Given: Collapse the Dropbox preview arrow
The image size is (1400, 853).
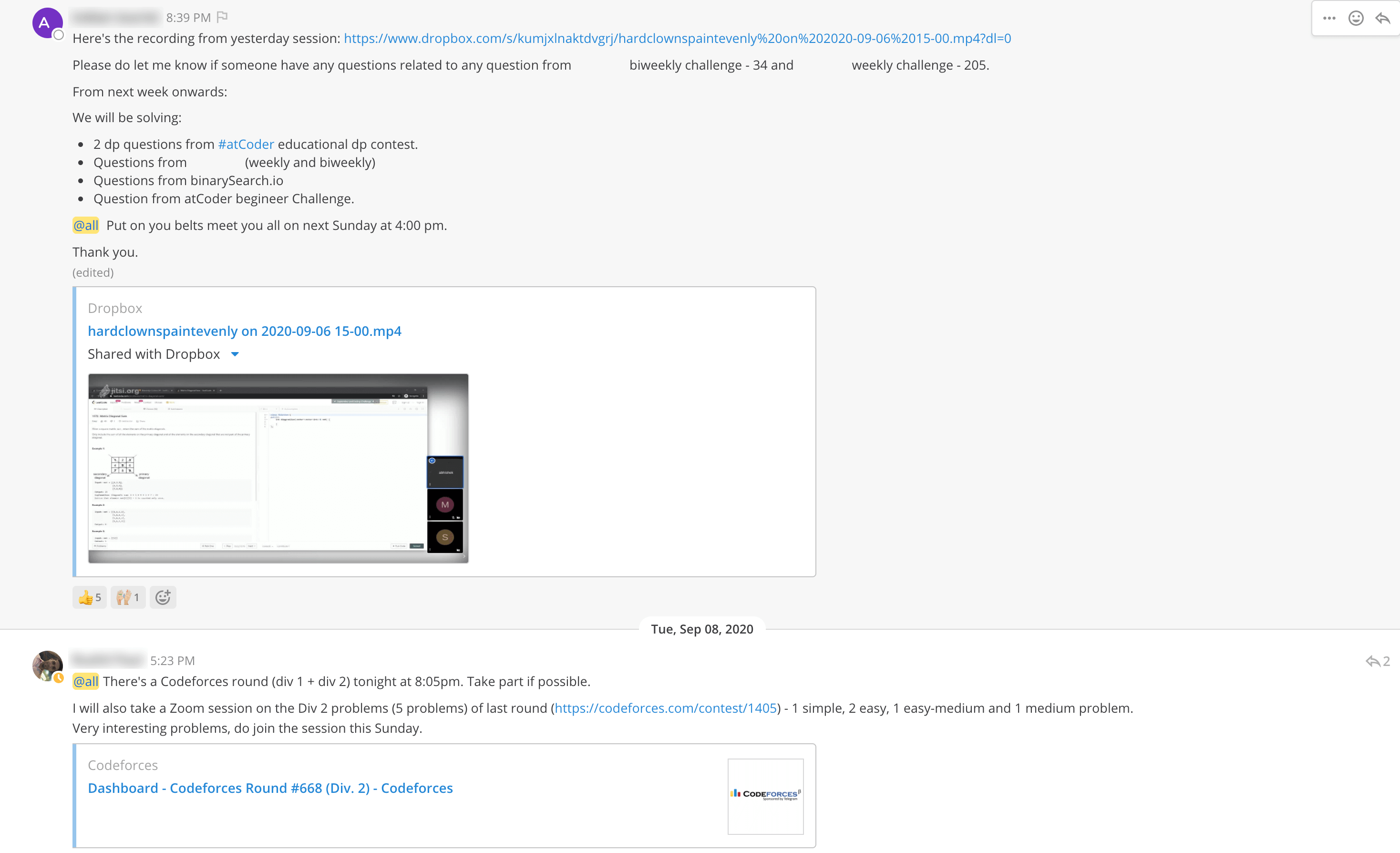Looking at the screenshot, I should [x=235, y=354].
